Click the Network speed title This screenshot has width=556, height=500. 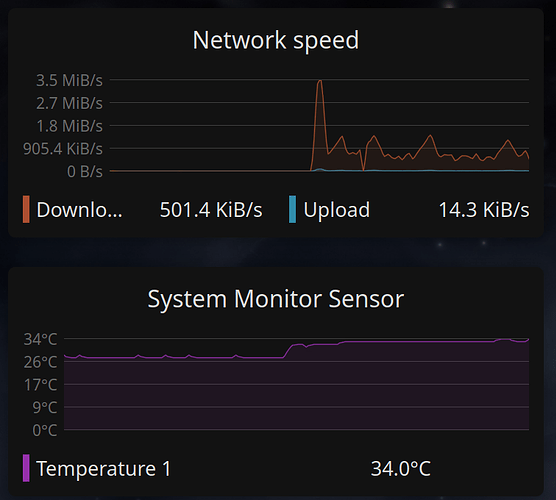pos(276,40)
